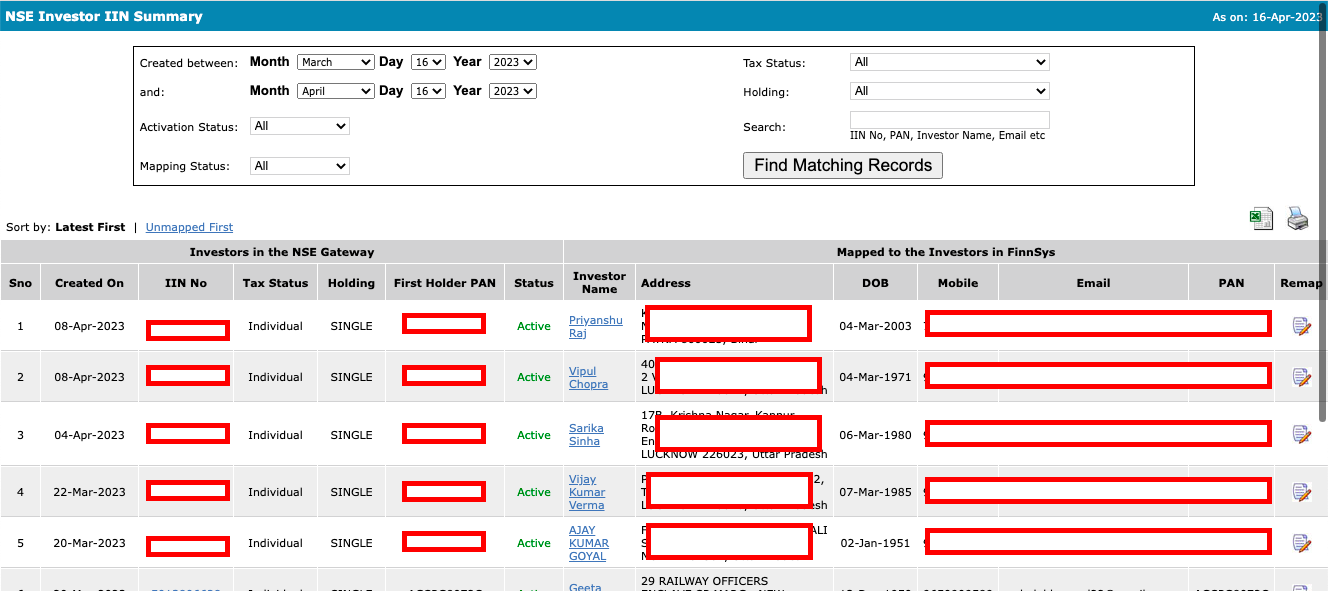Select created date 04-Apr-2023 cell
The image size is (1328, 591).
(x=90, y=435)
